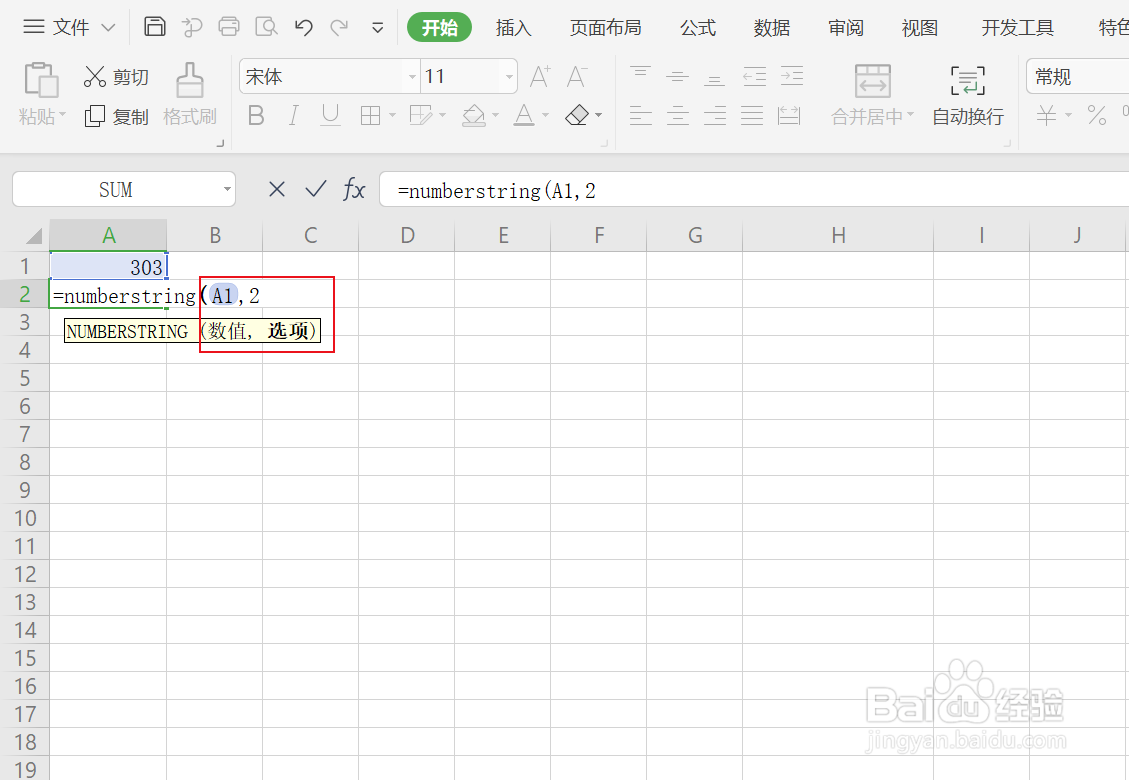Open the font size dropdown
The height and width of the screenshot is (780, 1129).
coord(507,76)
